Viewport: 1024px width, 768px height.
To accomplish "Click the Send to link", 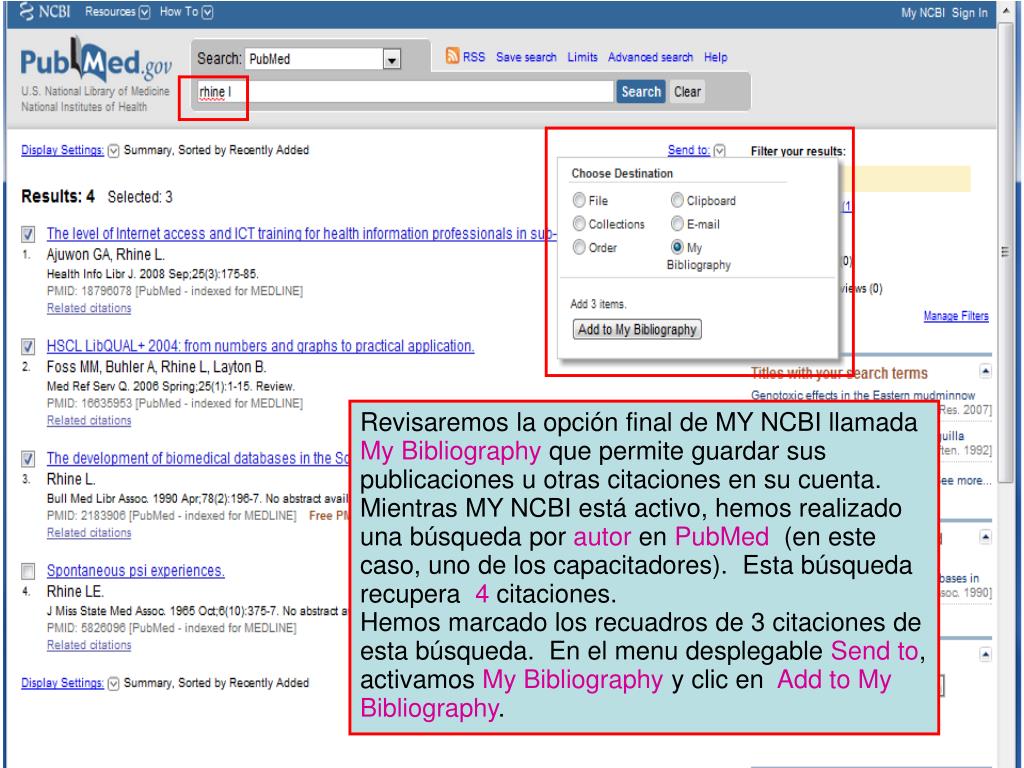I will coord(688,150).
